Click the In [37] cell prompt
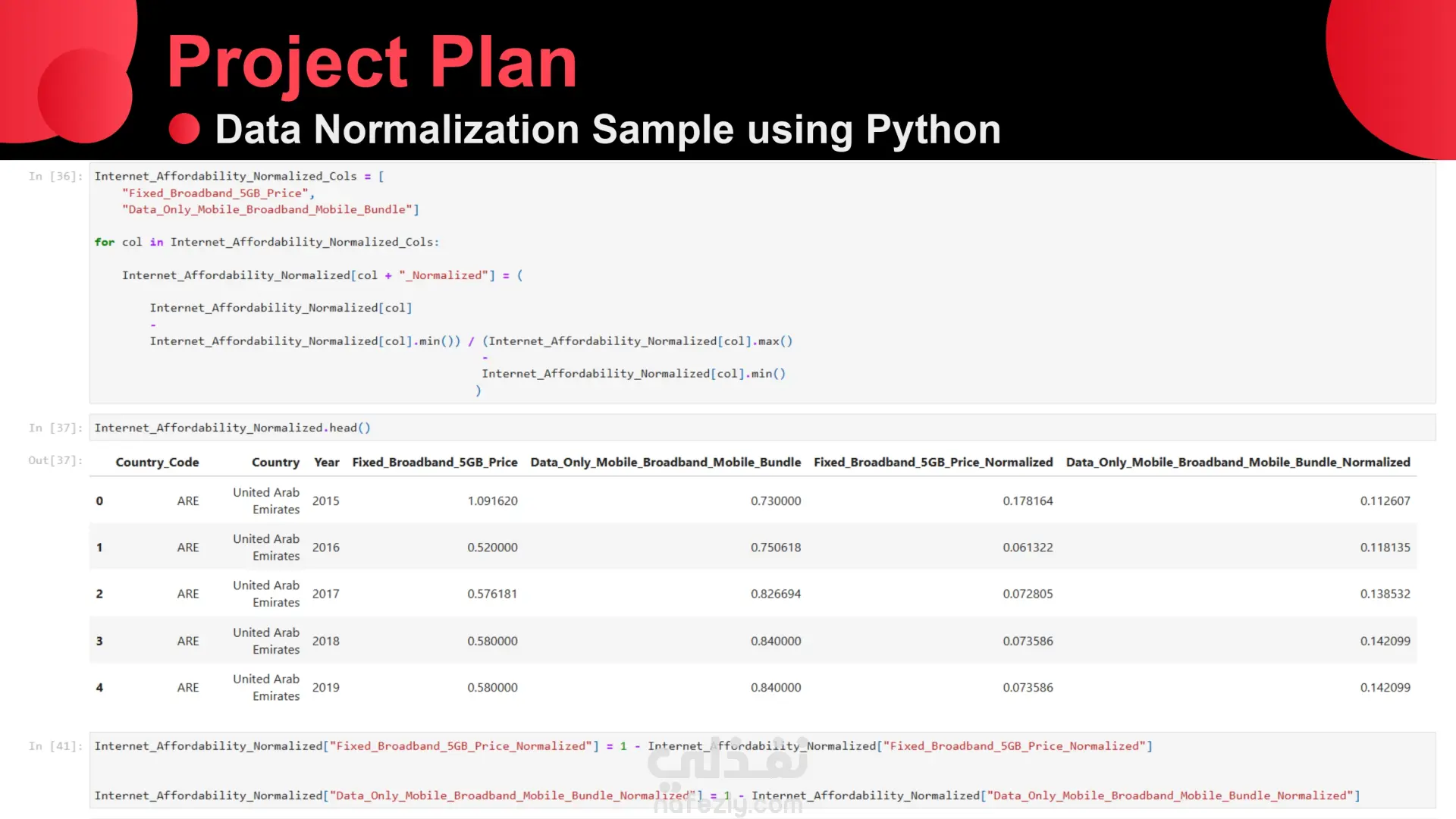This screenshot has width=1456, height=819. [x=55, y=428]
